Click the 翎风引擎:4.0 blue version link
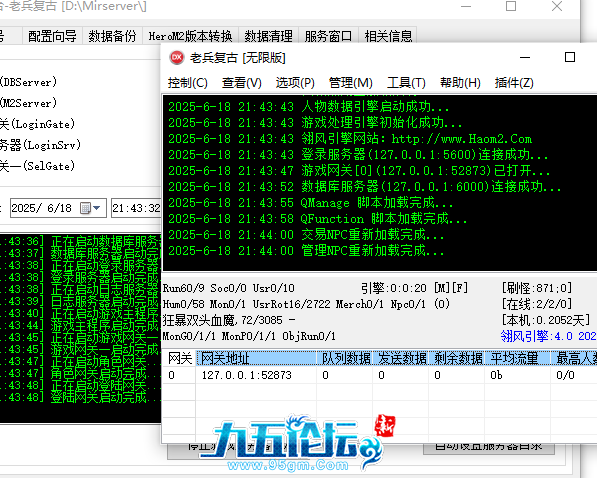This screenshot has height=478, width=597. coord(548,336)
